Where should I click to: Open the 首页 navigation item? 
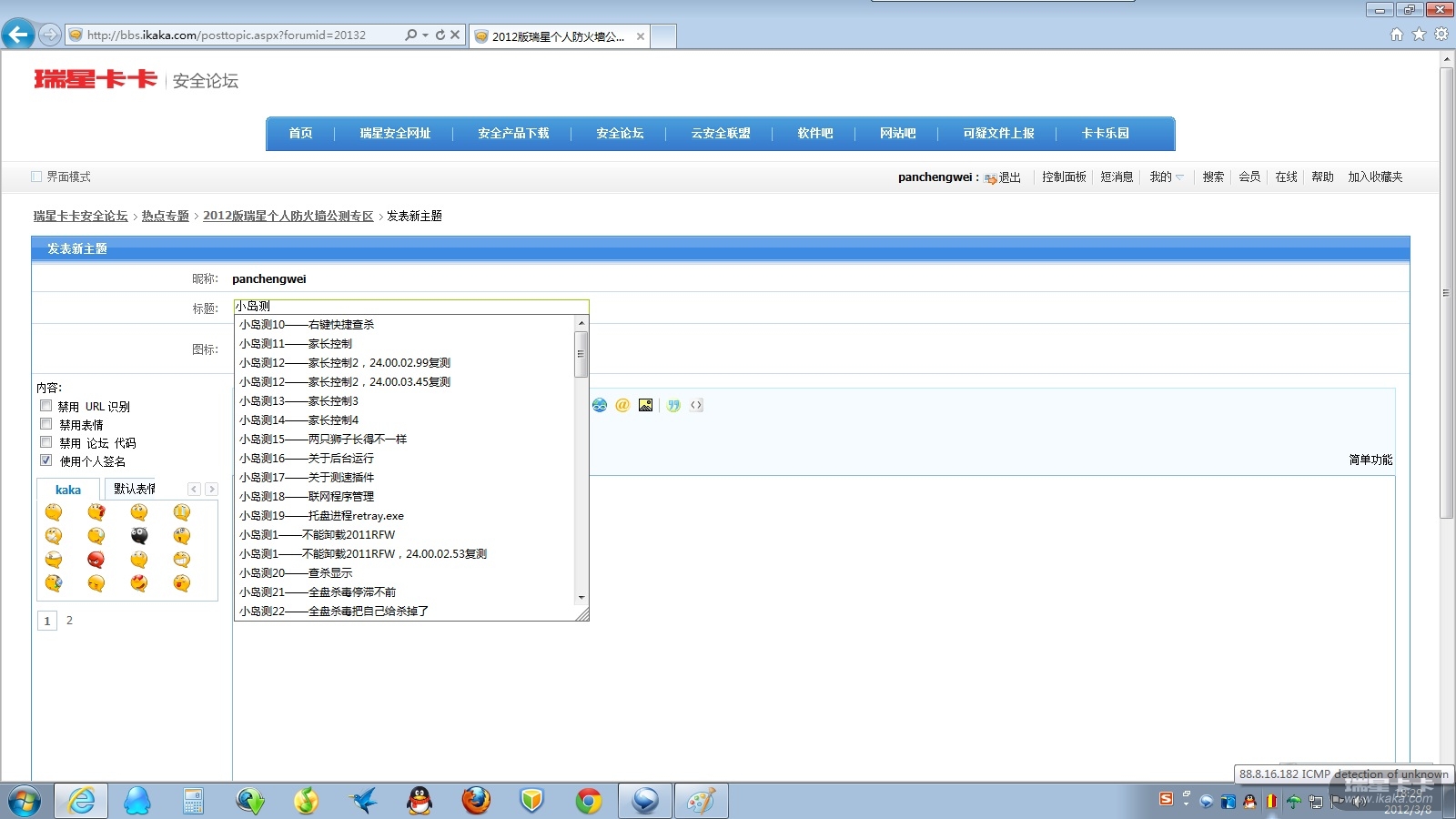coord(300,133)
